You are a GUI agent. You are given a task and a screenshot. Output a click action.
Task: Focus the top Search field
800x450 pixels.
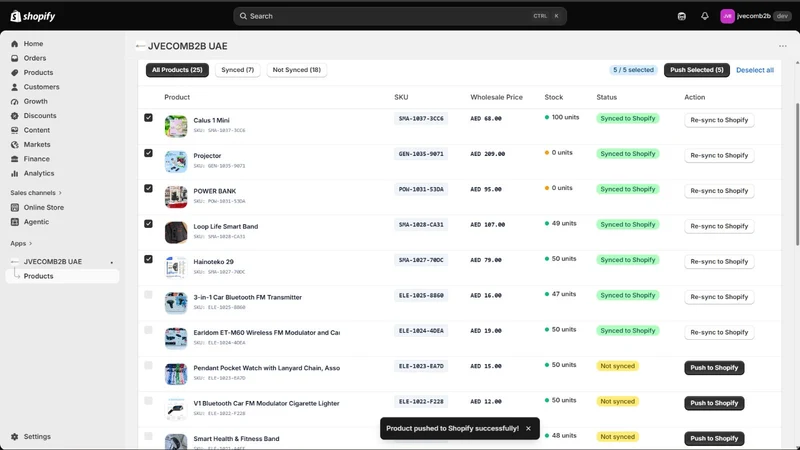tap(399, 16)
